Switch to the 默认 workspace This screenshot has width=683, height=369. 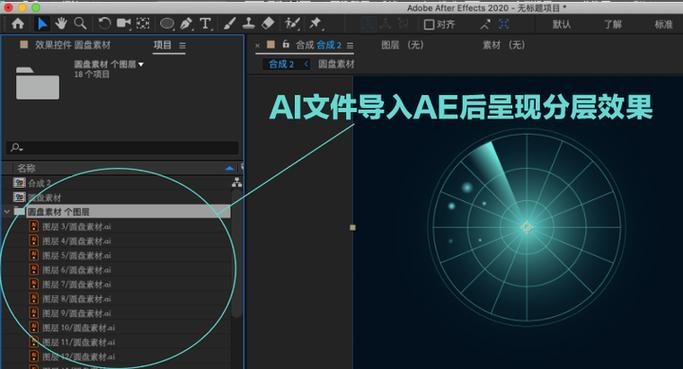(x=561, y=24)
